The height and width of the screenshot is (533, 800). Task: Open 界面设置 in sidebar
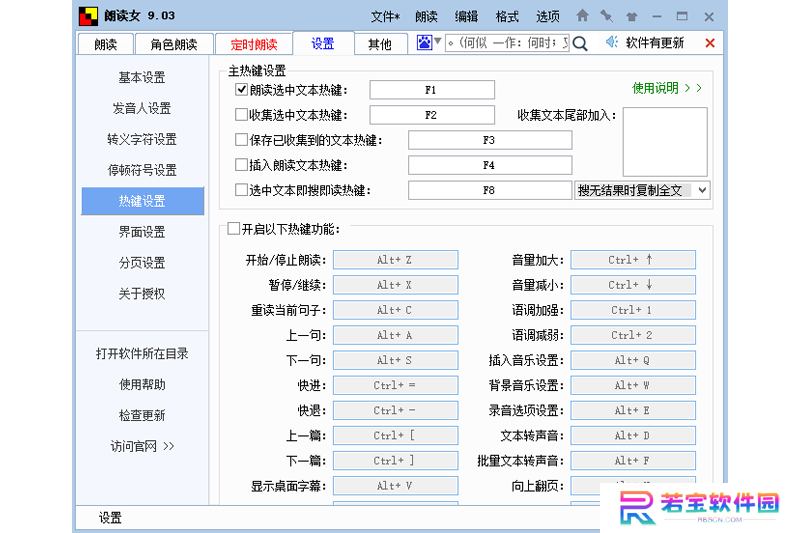pos(142,232)
